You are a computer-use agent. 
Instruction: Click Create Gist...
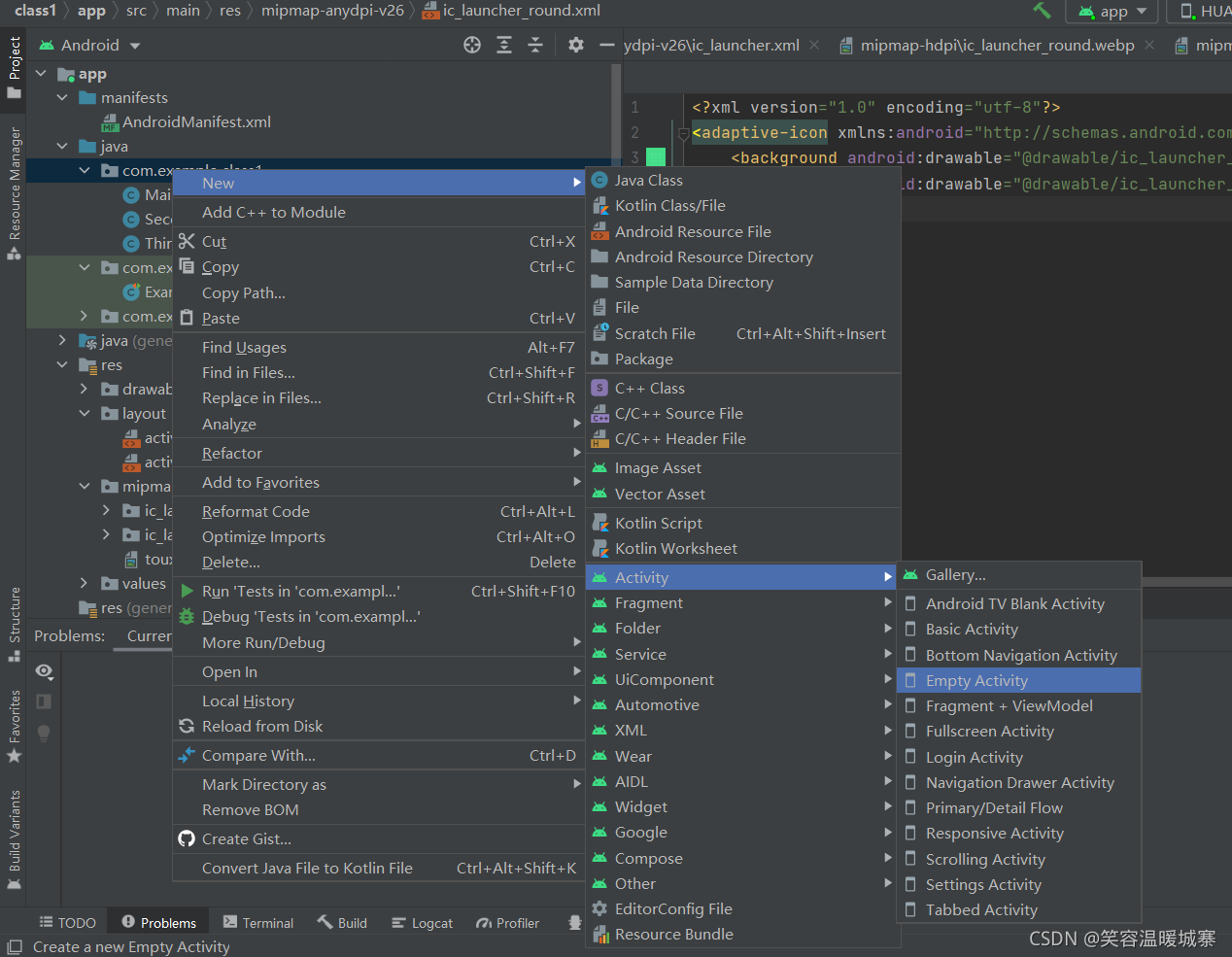pyautogui.click(x=378, y=839)
